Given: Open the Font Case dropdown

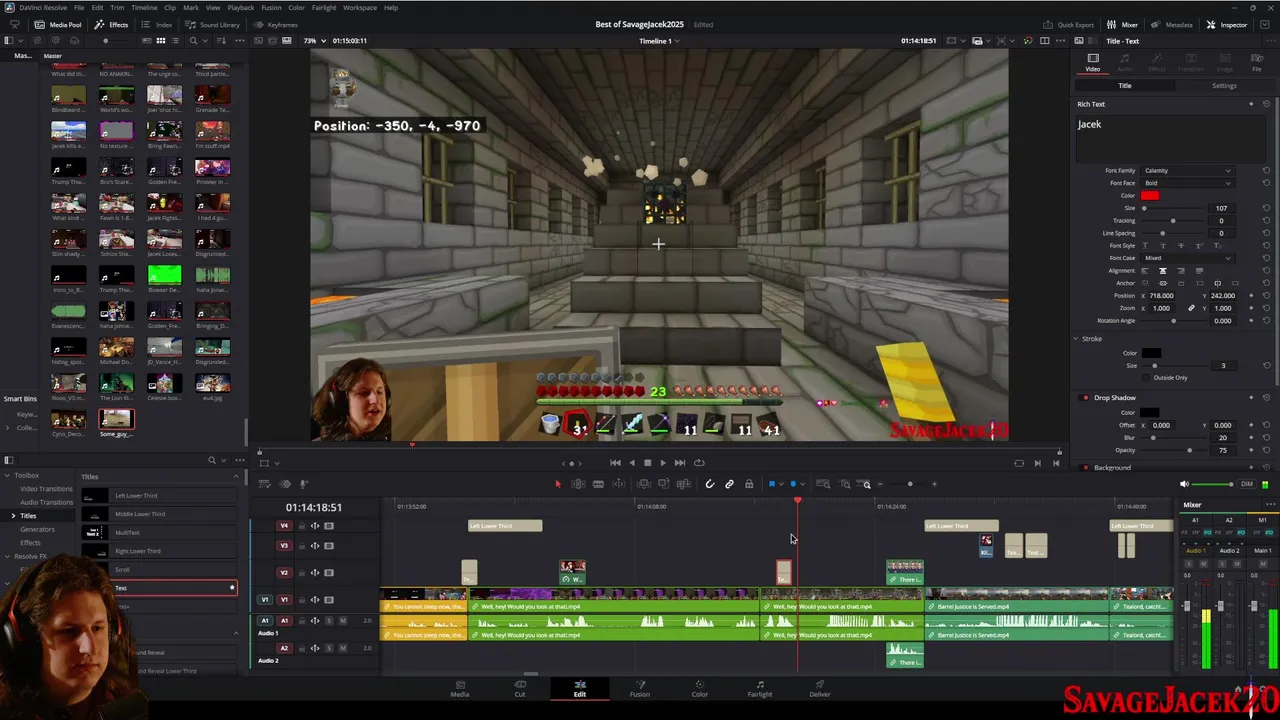Looking at the screenshot, I should click(x=1187, y=258).
